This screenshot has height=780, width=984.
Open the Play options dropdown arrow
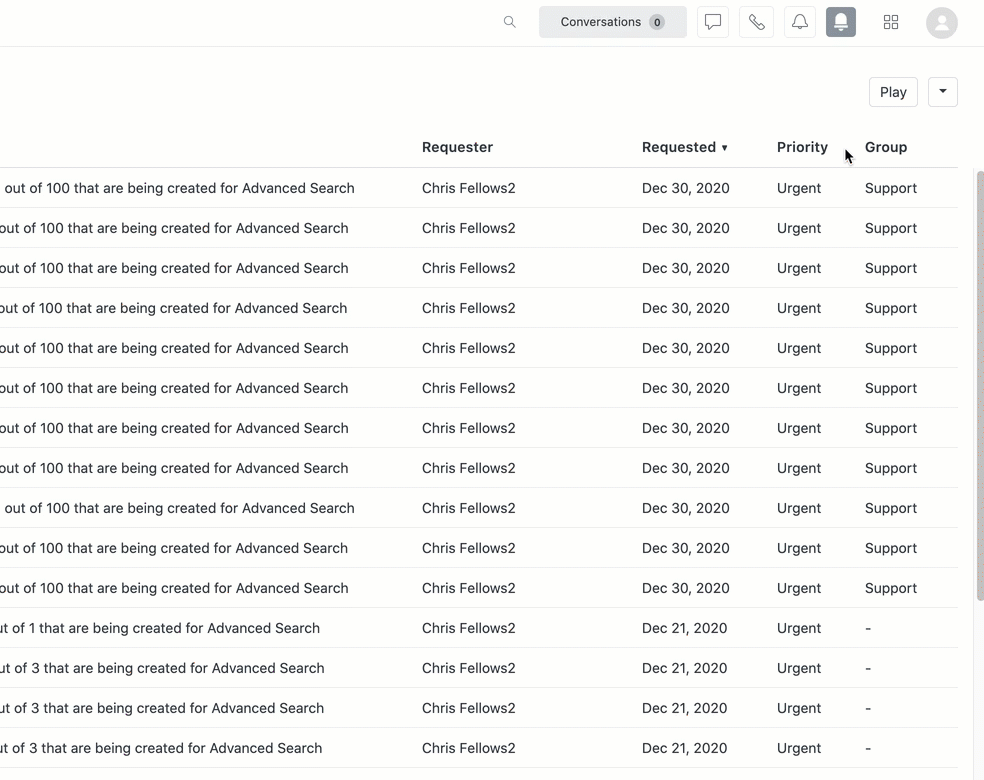[942, 91]
